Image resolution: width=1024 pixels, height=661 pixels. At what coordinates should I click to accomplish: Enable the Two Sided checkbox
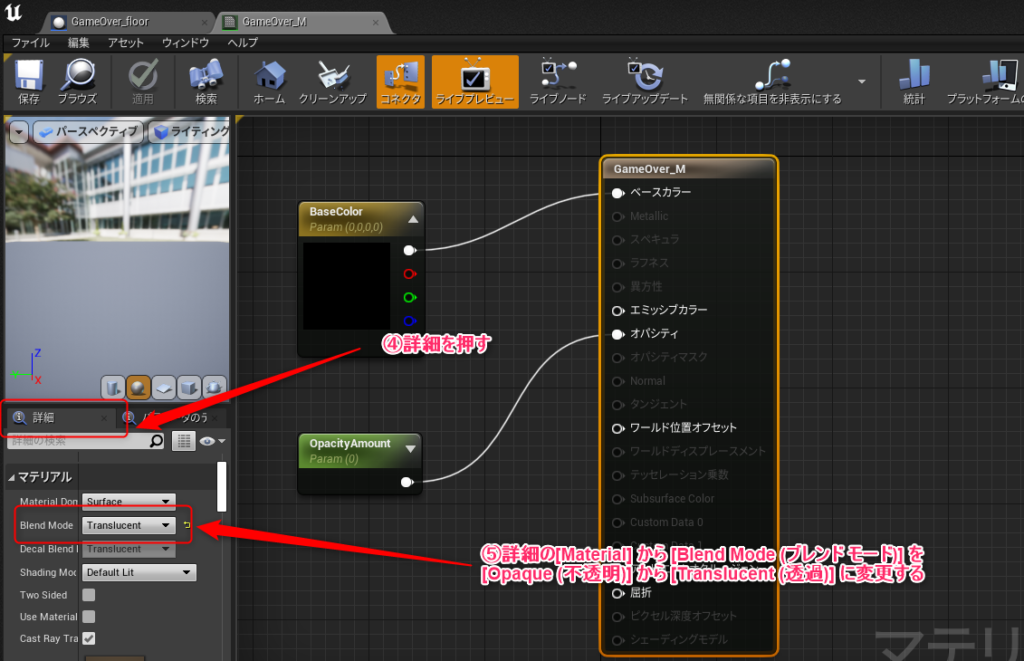[89, 595]
